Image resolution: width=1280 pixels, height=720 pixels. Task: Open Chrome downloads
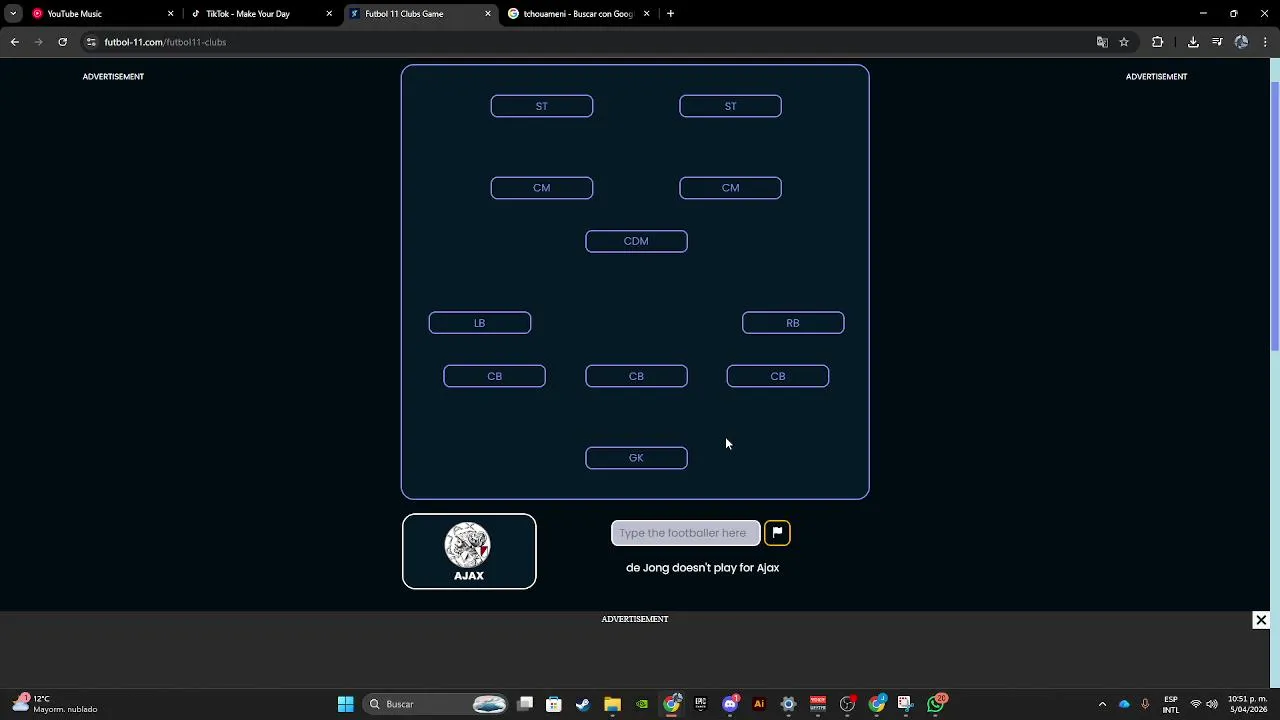(x=1193, y=42)
